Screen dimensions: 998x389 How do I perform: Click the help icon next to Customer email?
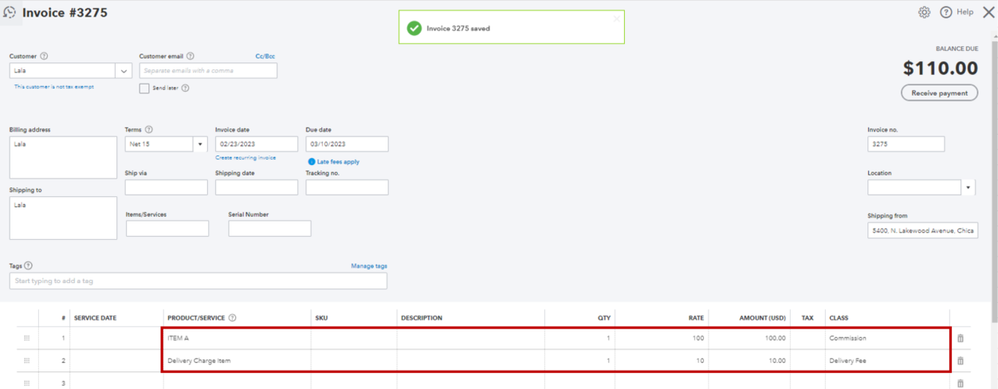click(x=190, y=56)
